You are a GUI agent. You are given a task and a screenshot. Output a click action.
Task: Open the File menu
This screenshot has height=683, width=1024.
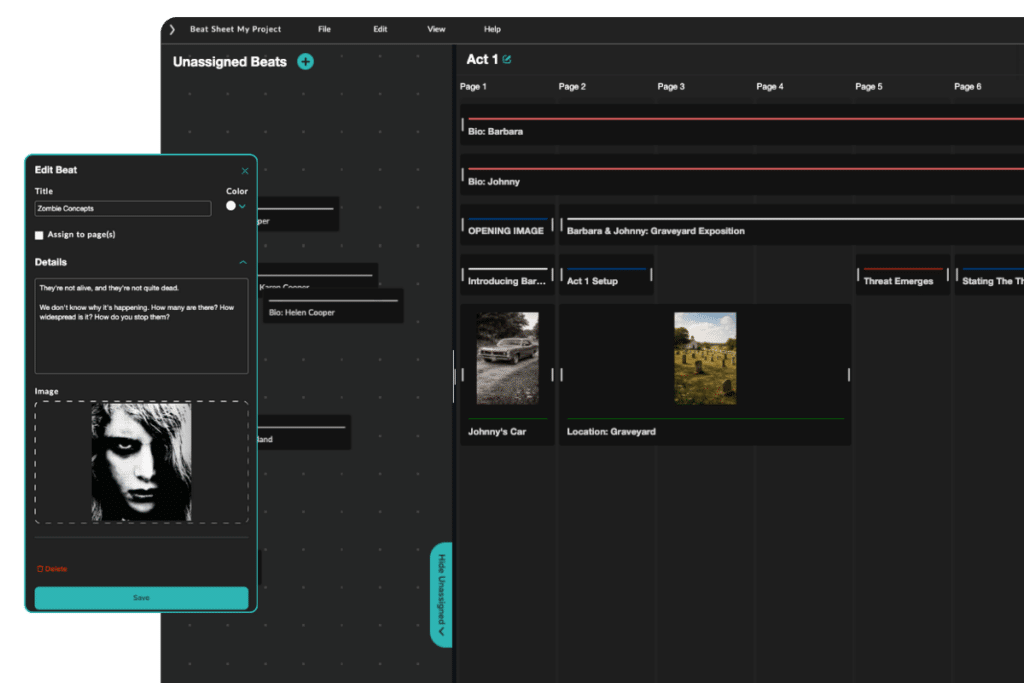(324, 29)
